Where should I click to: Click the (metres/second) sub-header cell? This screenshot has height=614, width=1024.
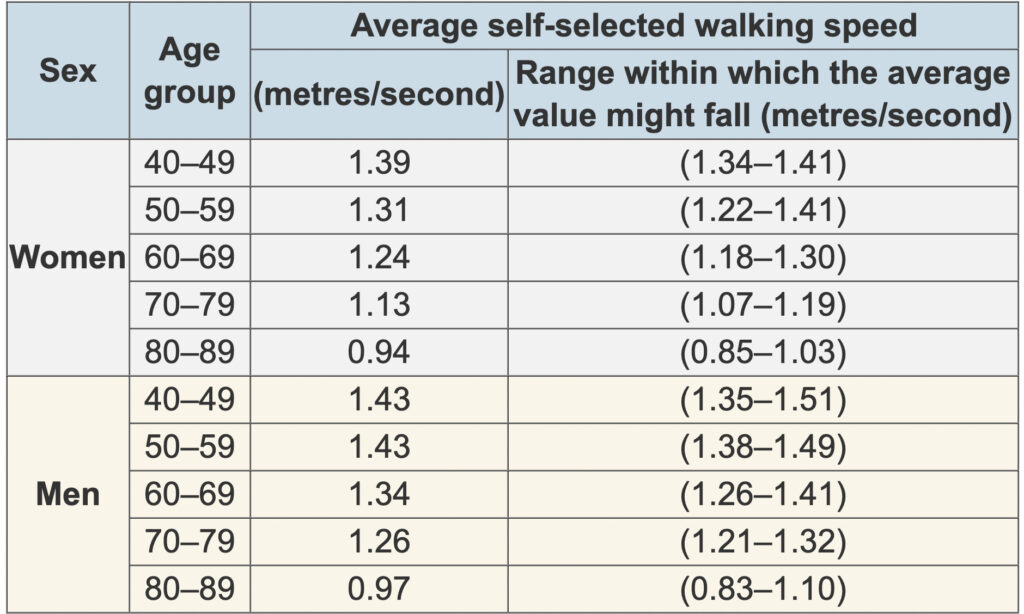pos(379,94)
